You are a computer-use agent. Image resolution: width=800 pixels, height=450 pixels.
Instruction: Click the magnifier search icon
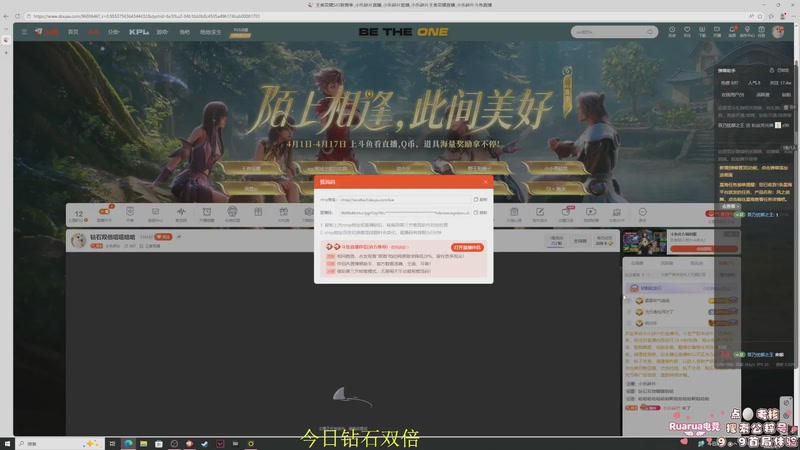pyautogui.click(x=650, y=32)
